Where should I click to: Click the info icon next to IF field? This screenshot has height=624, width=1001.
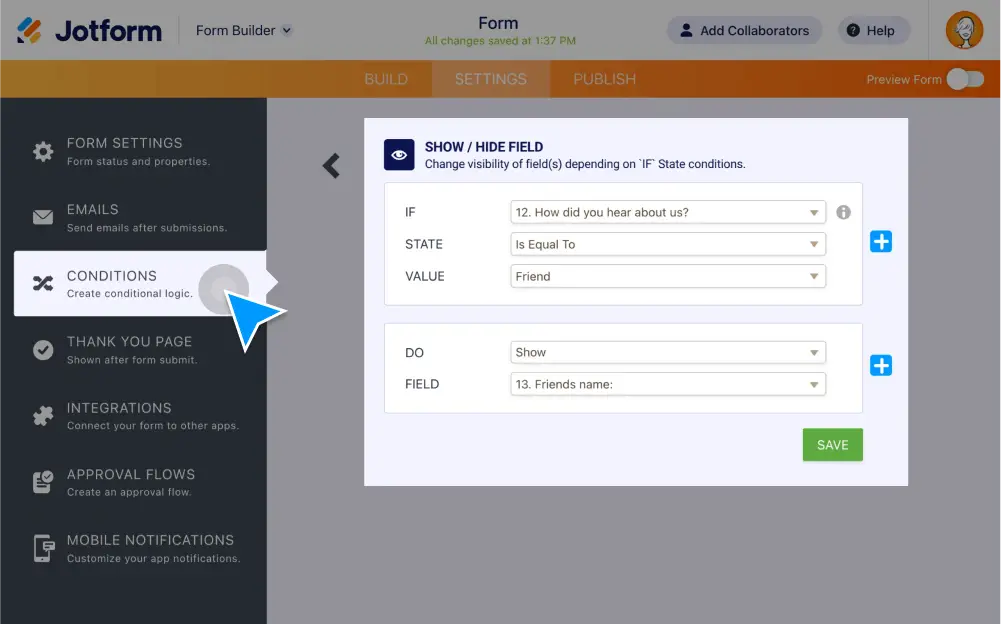pyautogui.click(x=843, y=212)
